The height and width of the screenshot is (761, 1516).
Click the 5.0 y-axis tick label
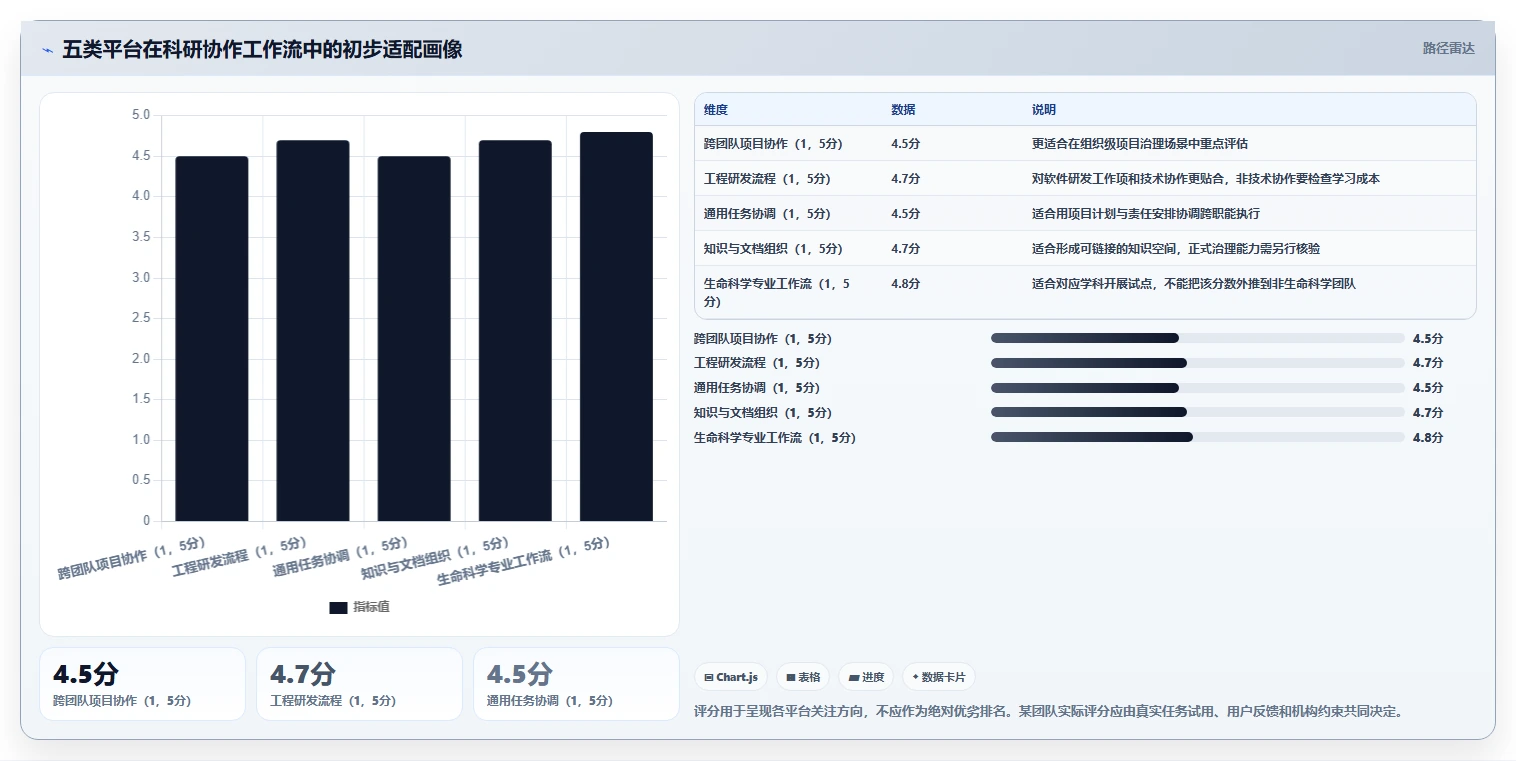coord(141,115)
